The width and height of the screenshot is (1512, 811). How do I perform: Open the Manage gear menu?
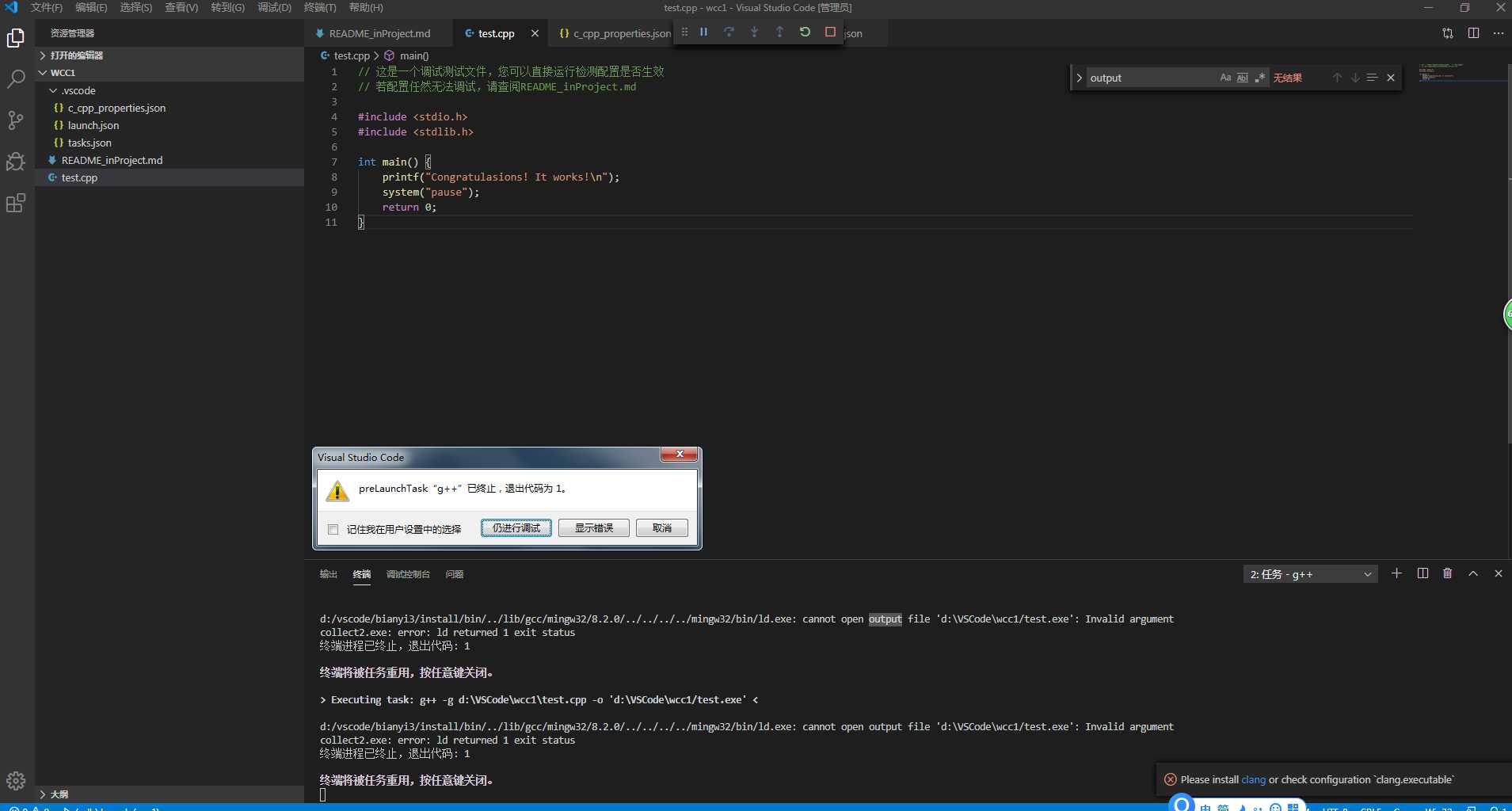pyautogui.click(x=16, y=781)
